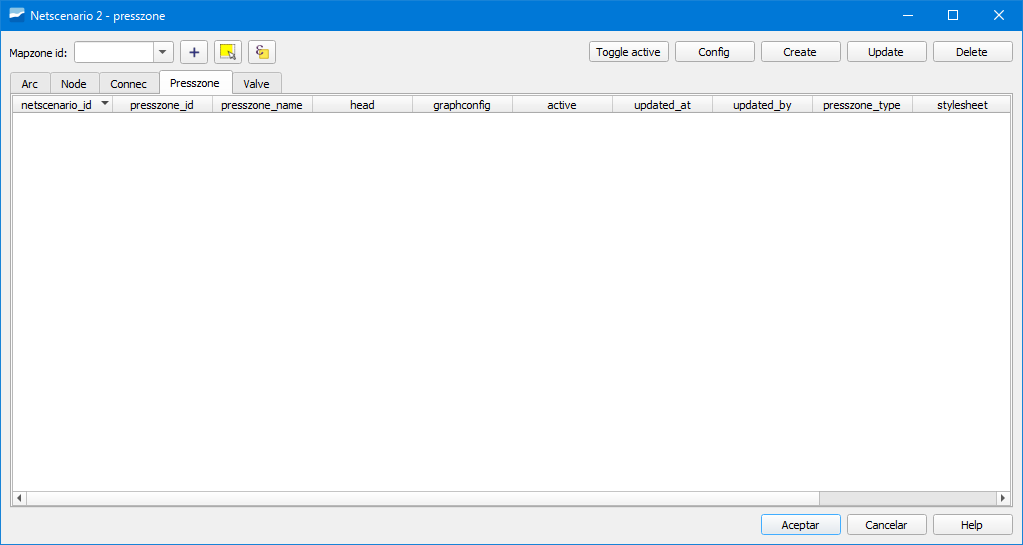Click the Toggle active button
Image resolution: width=1023 pixels, height=545 pixels.
[x=628, y=52]
